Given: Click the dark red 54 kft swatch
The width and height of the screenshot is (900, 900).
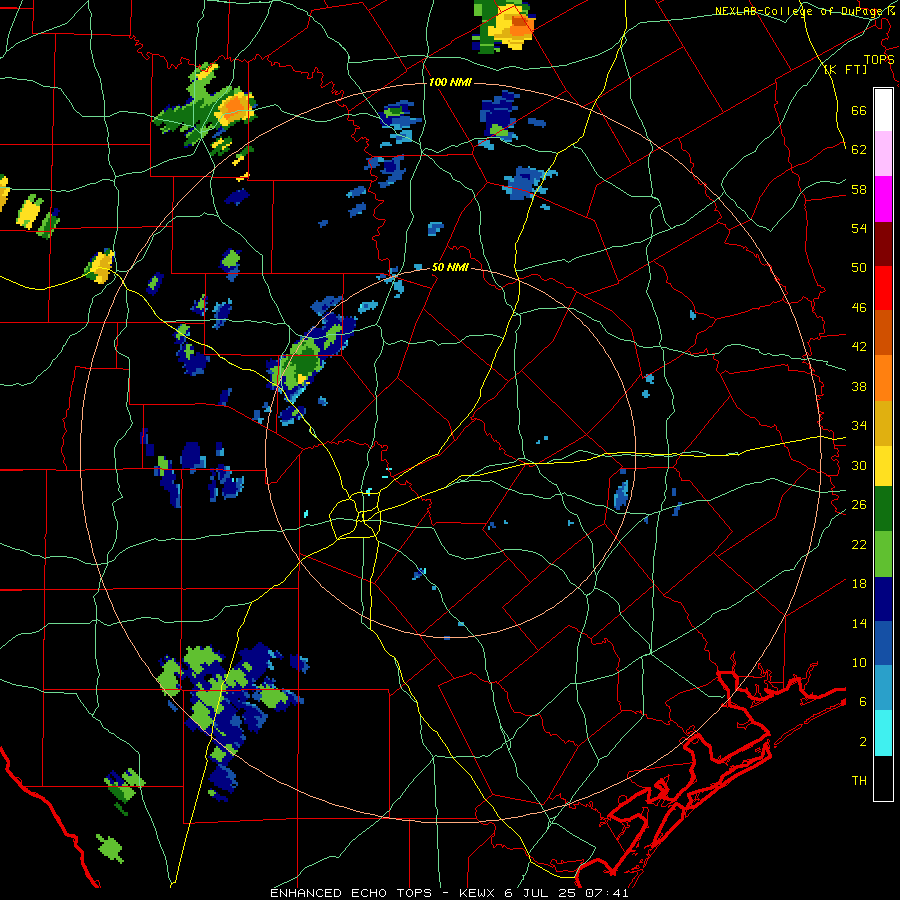Looking at the screenshot, I should click(x=883, y=243).
